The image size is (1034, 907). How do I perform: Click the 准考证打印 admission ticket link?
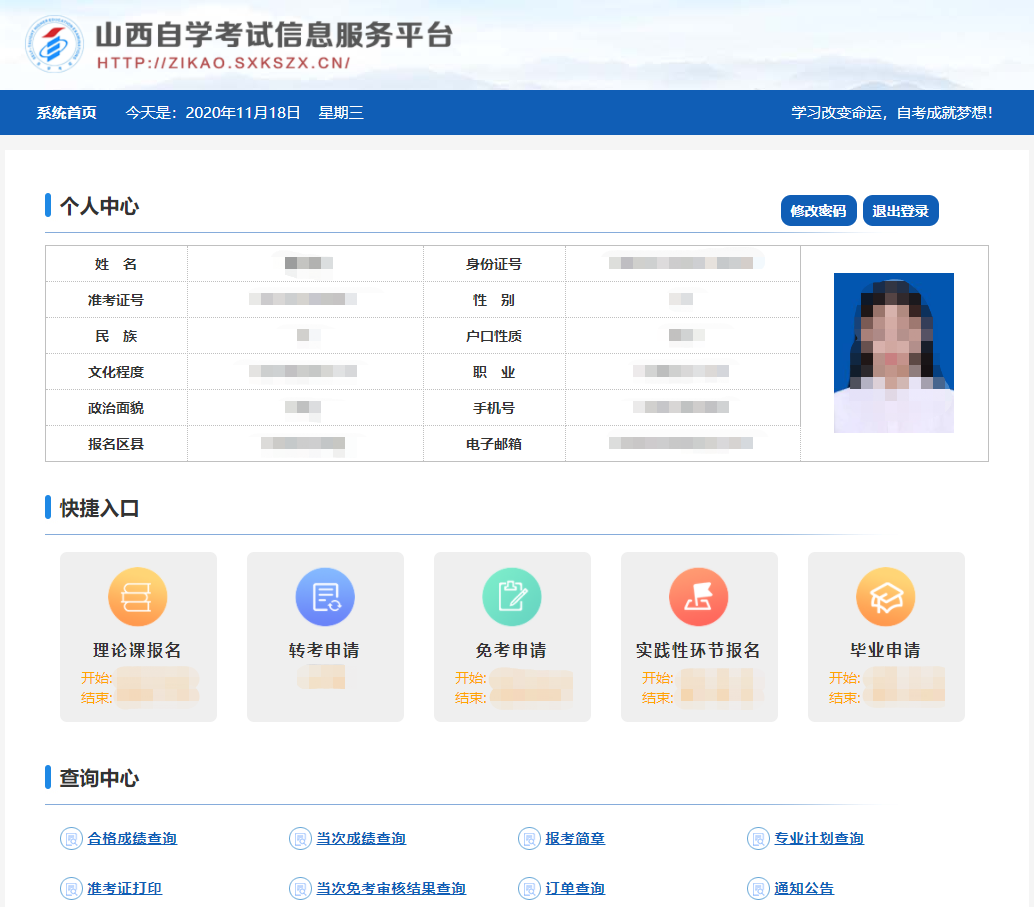125,888
